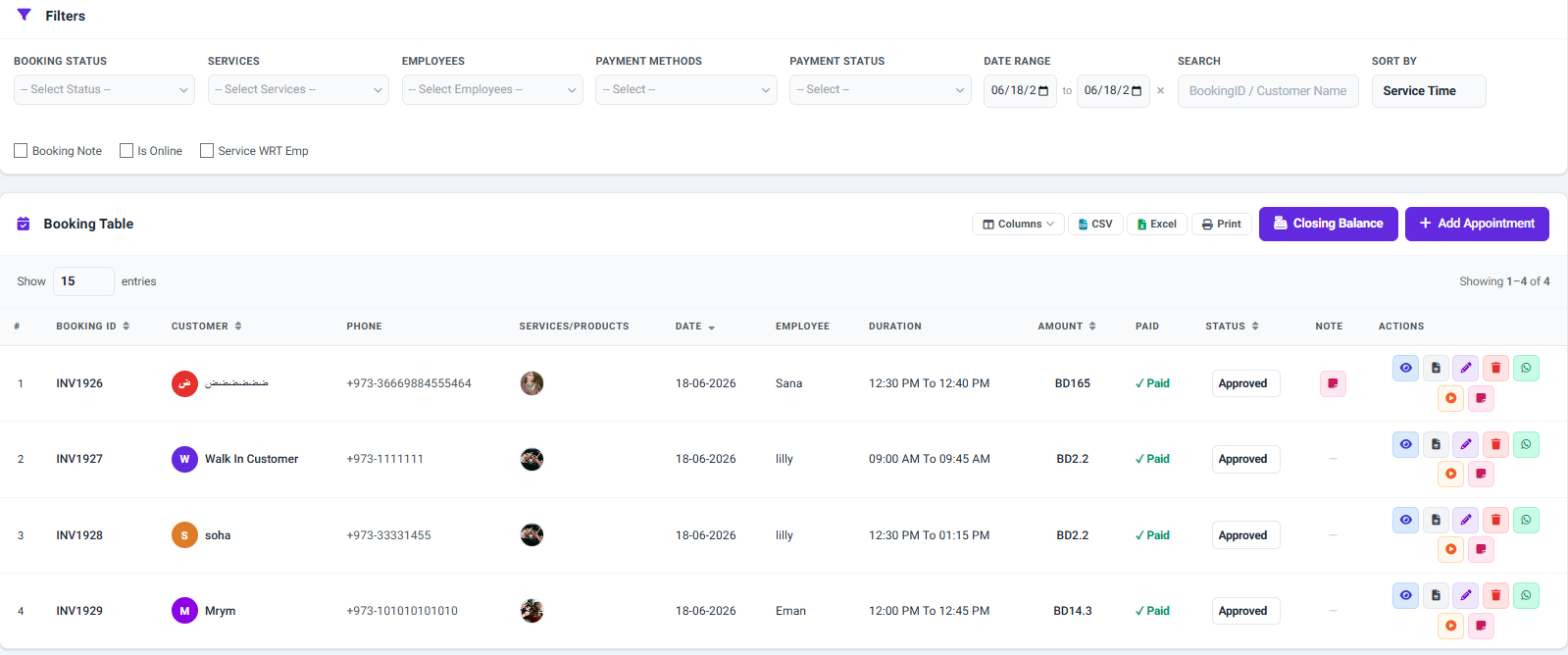Expand the Payment Status dropdown

[881, 89]
